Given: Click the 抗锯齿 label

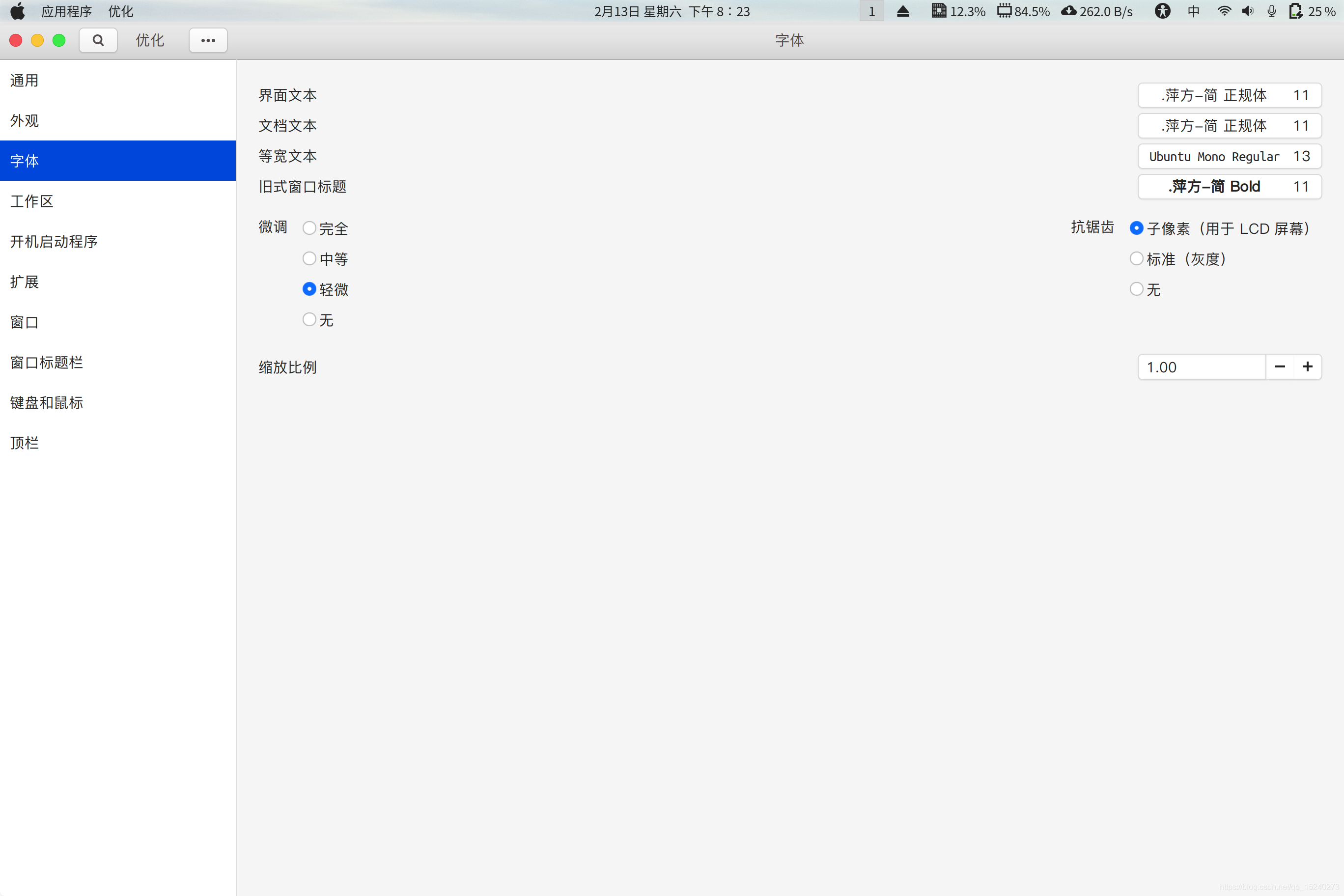Looking at the screenshot, I should (x=1092, y=227).
